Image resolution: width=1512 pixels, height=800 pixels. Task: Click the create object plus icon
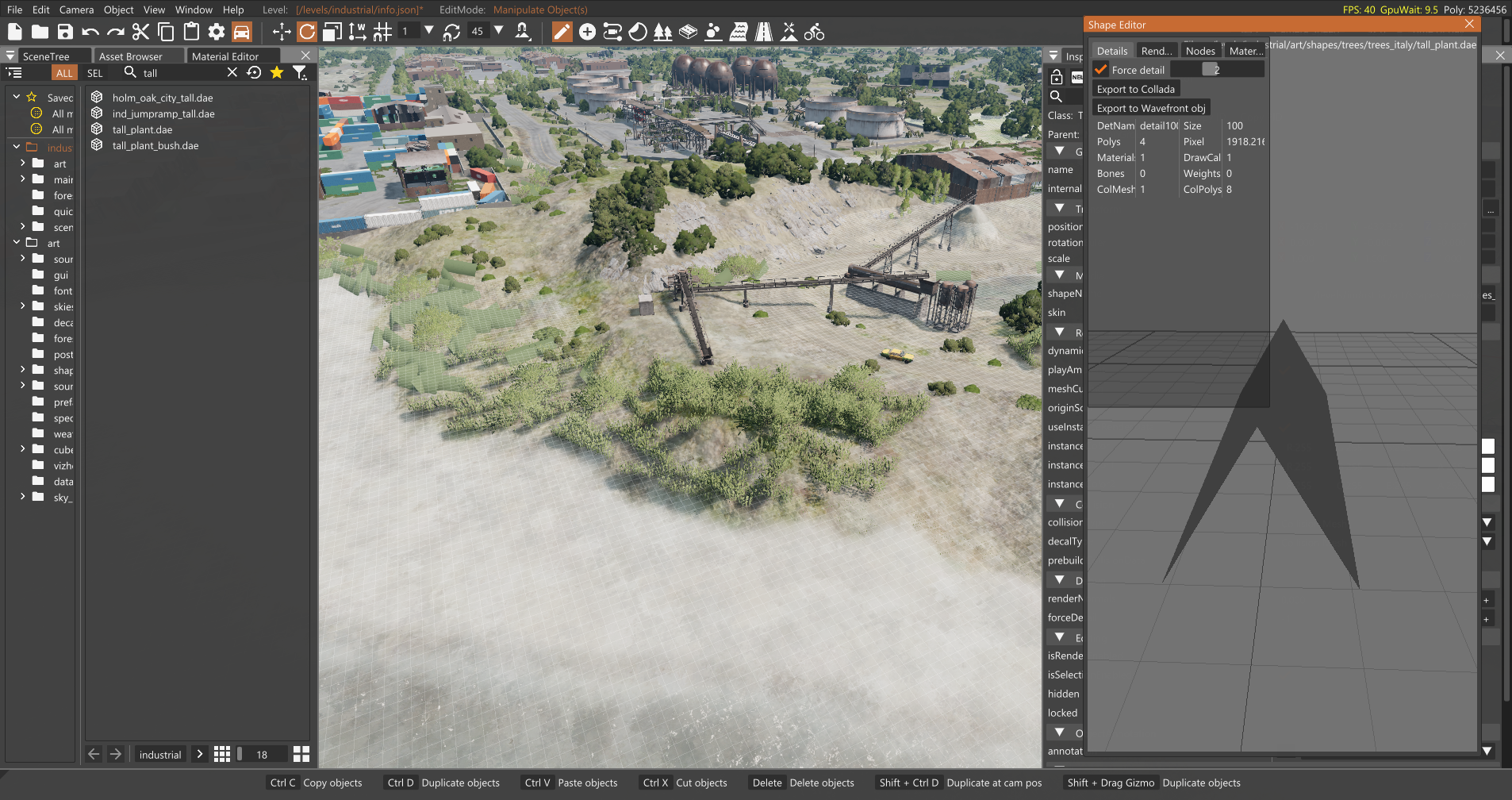(587, 32)
